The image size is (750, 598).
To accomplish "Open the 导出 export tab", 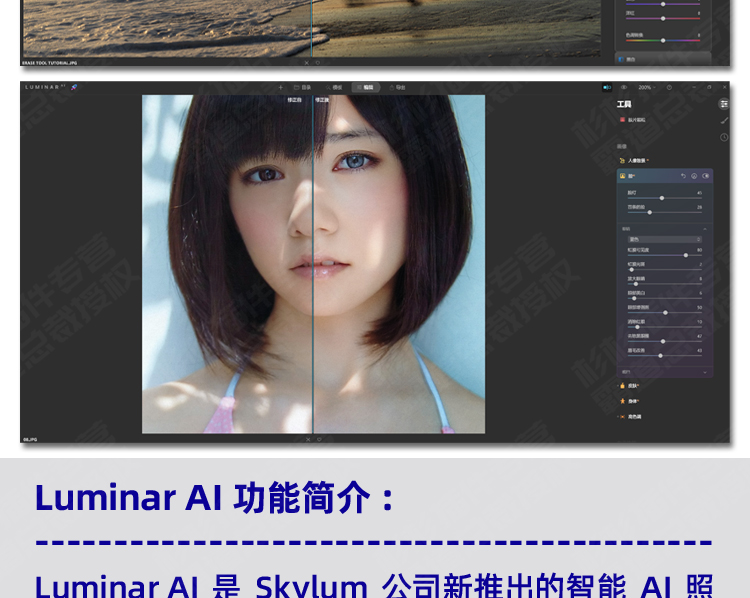I will click(397, 88).
